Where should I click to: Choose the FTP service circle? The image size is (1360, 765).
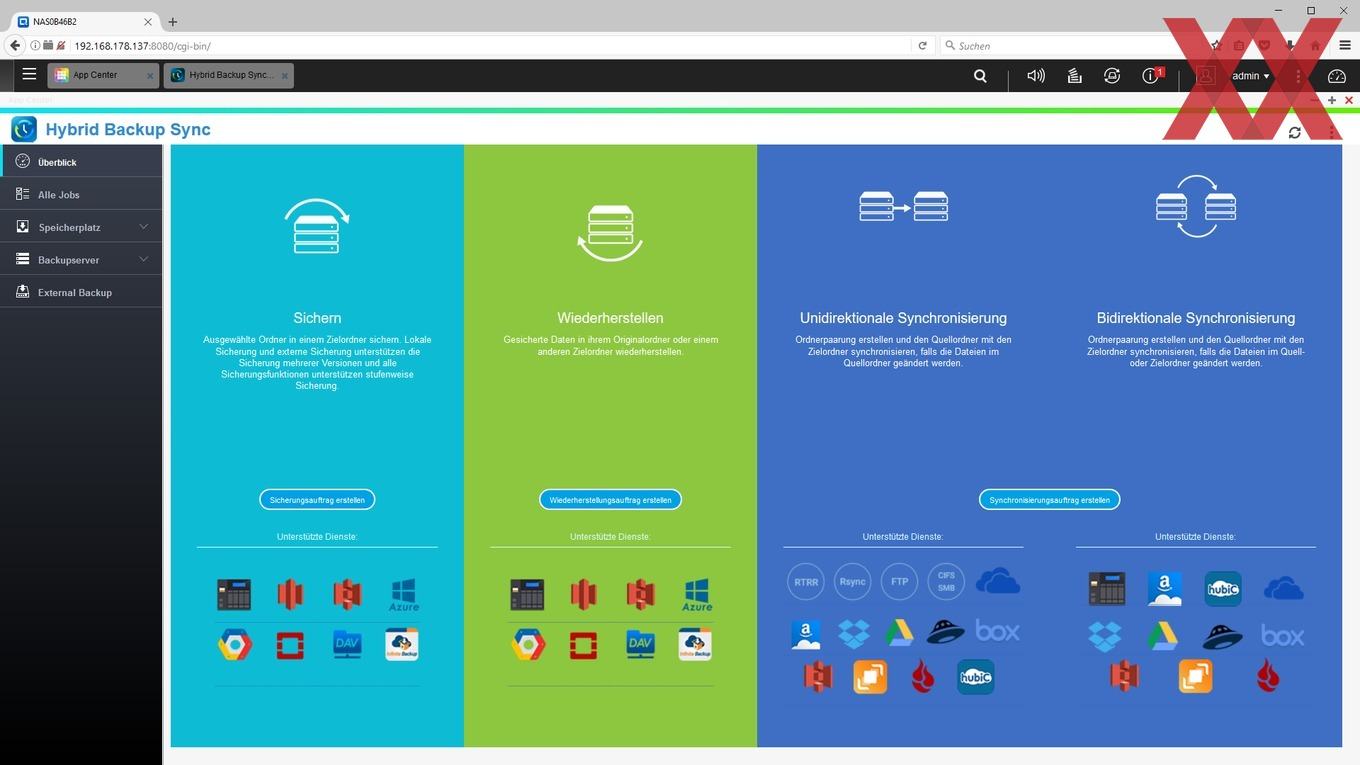[899, 582]
